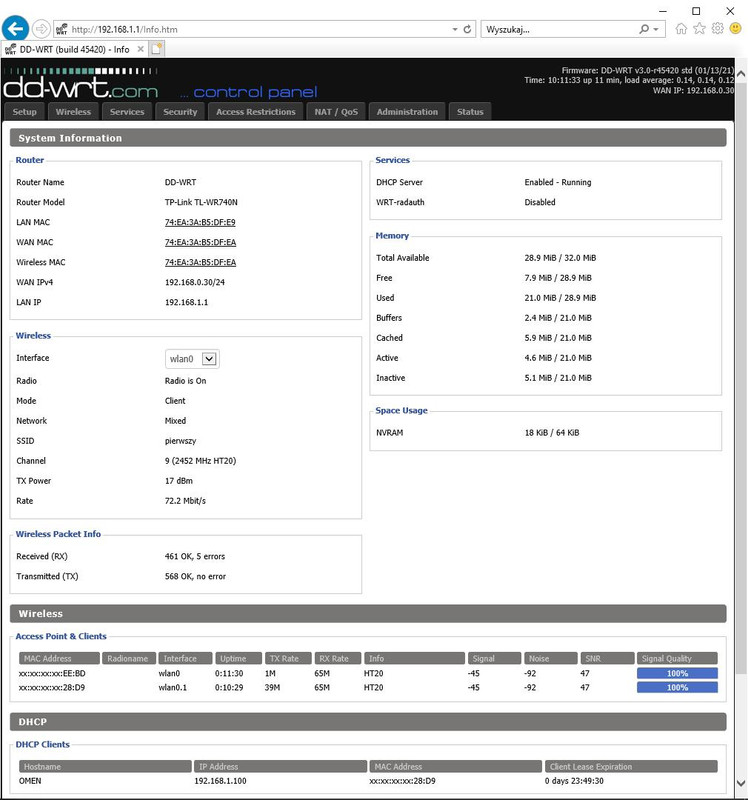This screenshot has width=748, height=800.
Task: Open Favorites star icon
Action: click(x=699, y=29)
